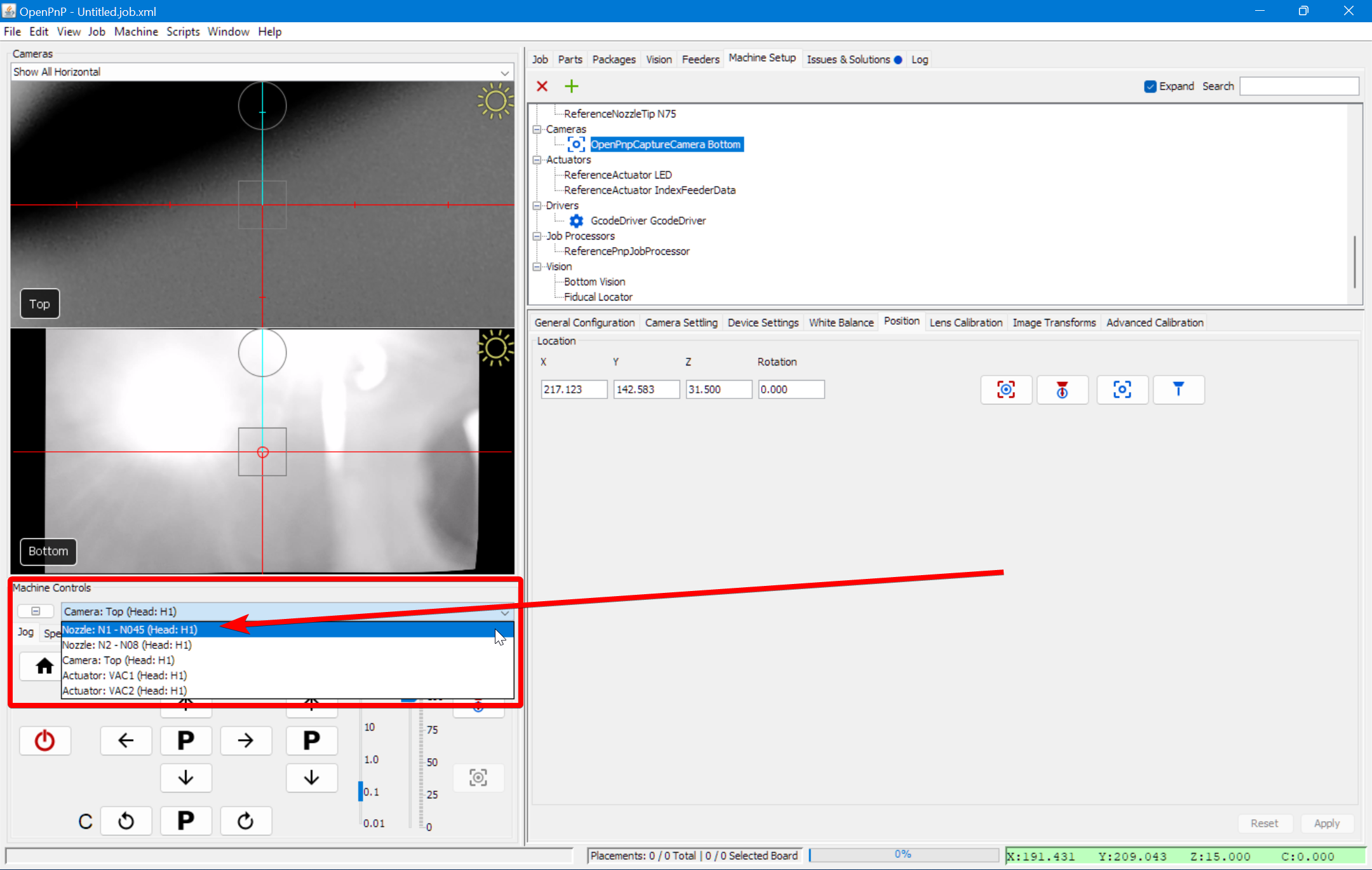Add a new machine element with green plus
Image resolution: width=1372 pixels, height=870 pixels.
point(570,86)
